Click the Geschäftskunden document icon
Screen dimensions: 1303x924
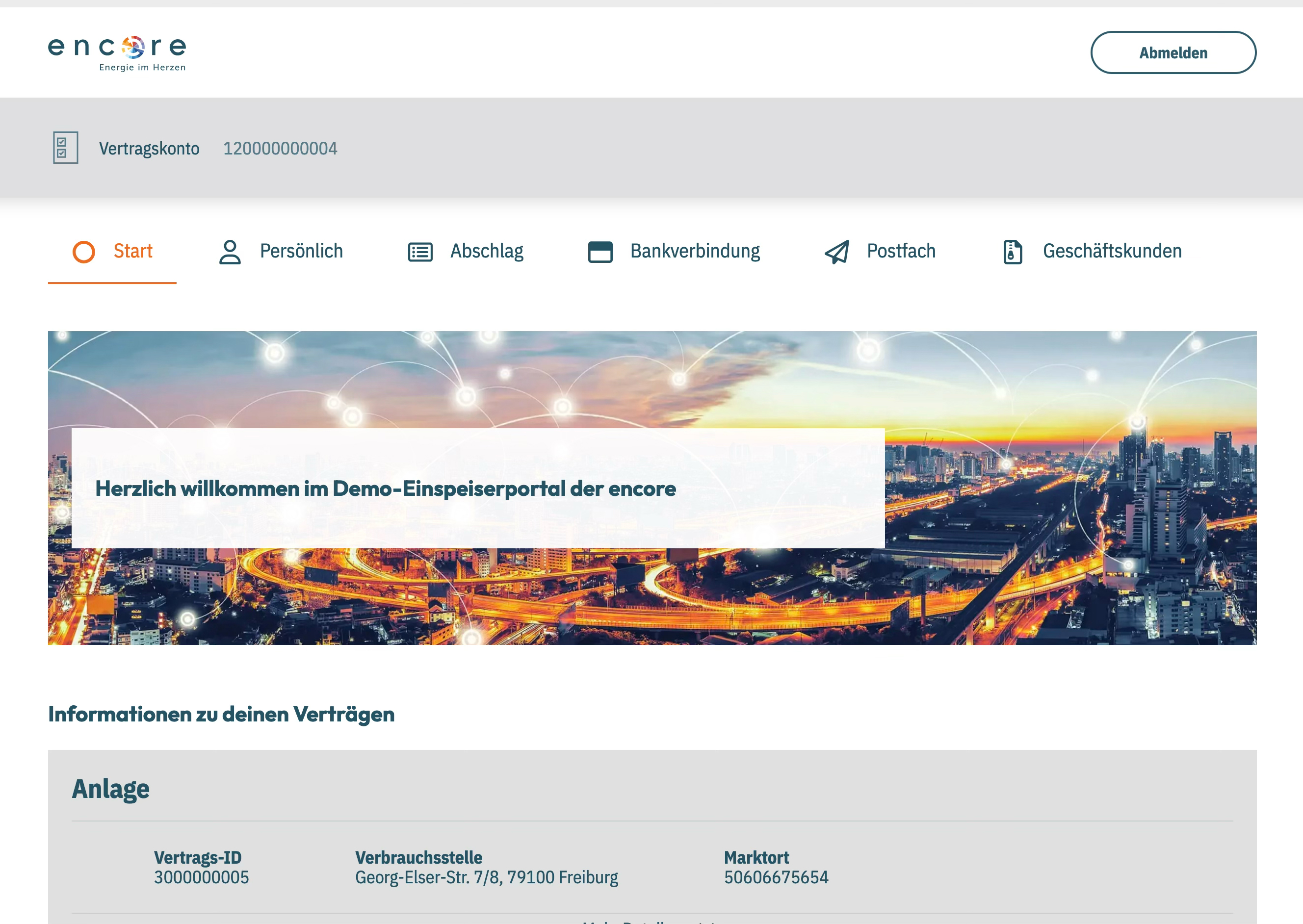(1011, 251)
